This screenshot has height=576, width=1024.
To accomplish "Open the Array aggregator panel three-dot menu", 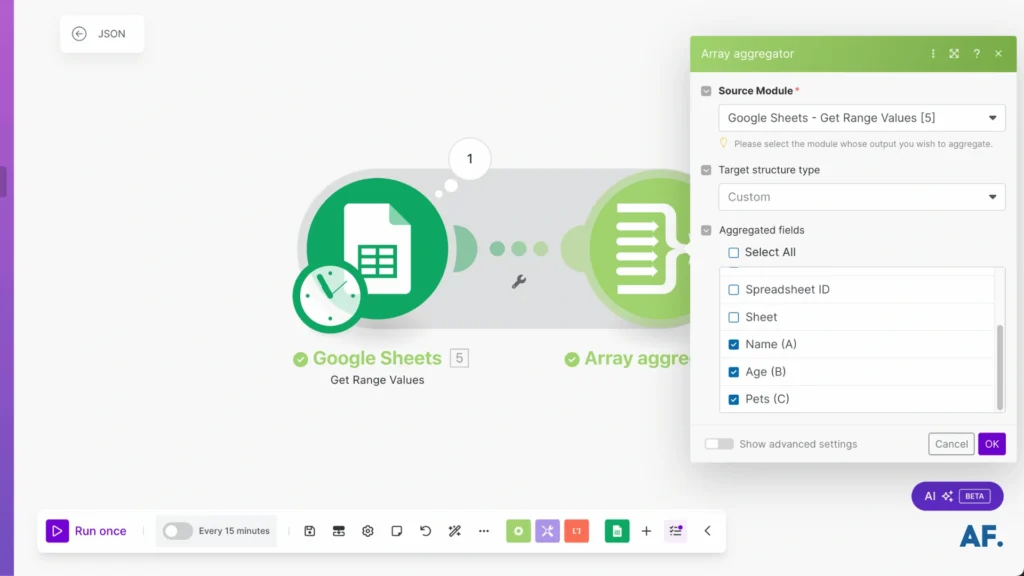I will [933, 54].
